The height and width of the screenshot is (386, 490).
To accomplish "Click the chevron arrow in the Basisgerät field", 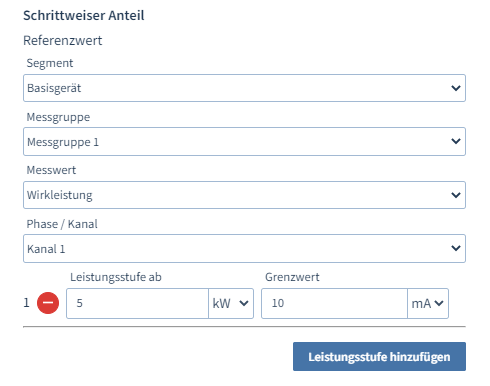I will coord(456,88).
